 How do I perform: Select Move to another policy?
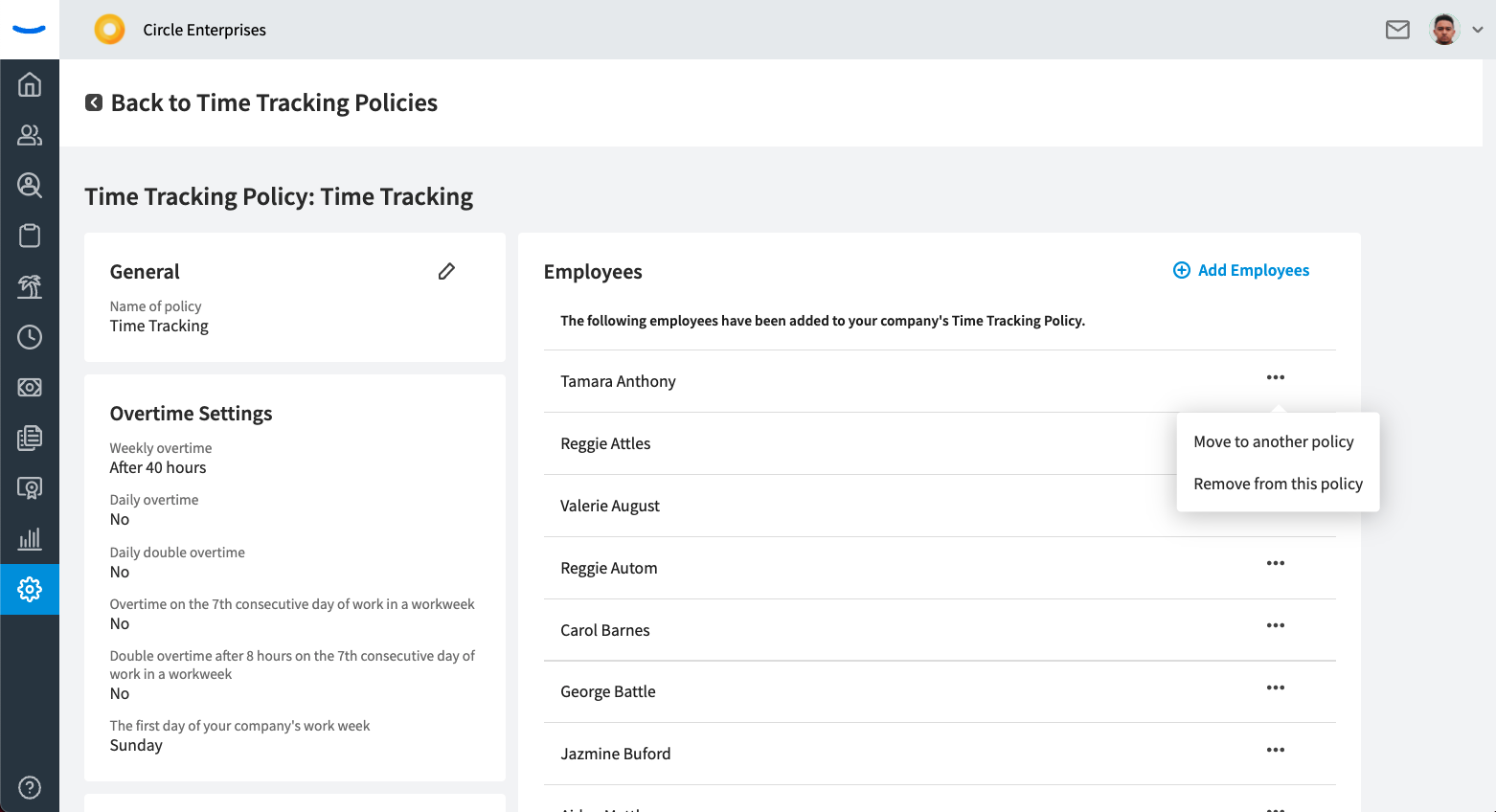click(1274, 441)
